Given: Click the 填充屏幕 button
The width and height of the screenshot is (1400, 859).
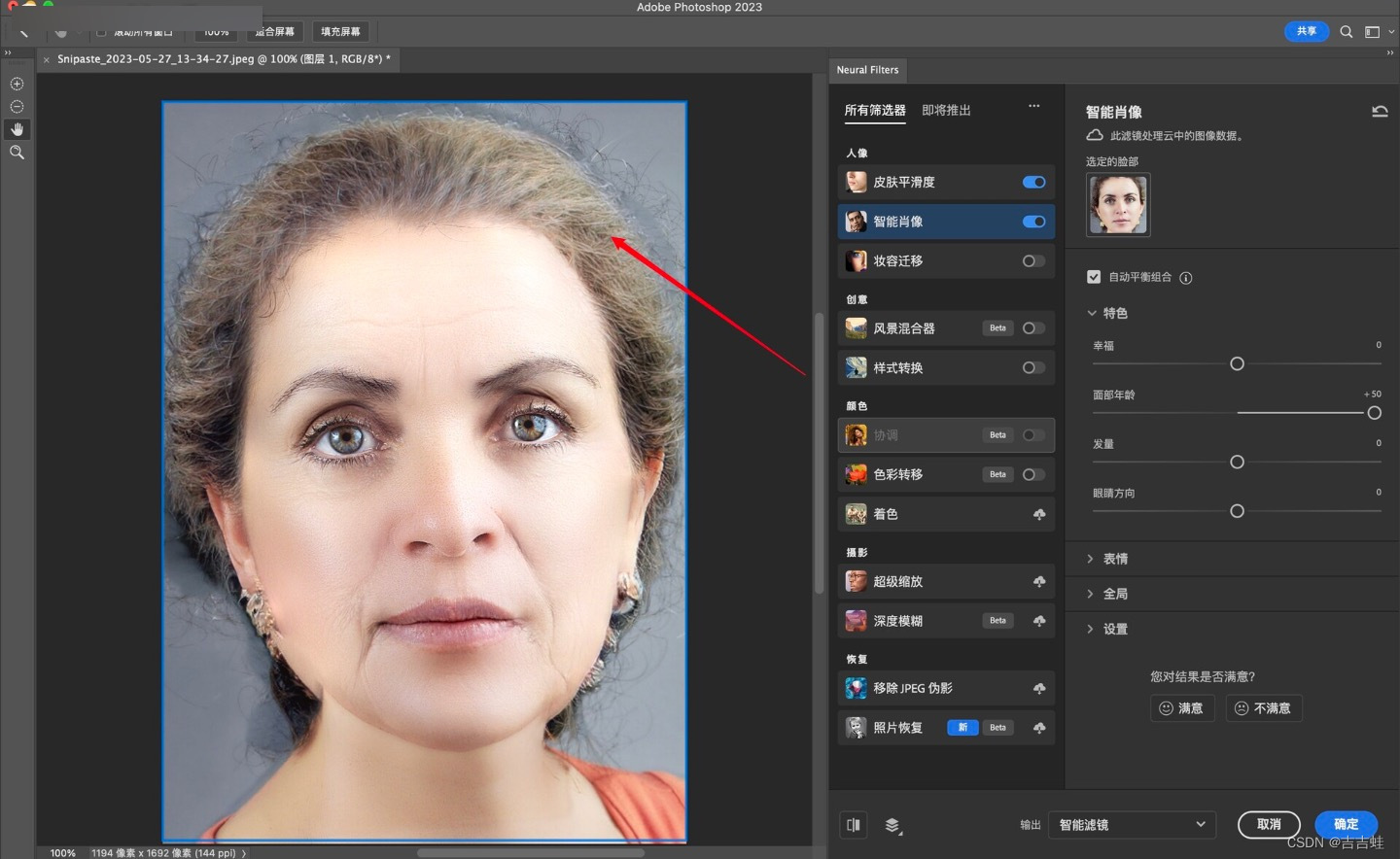Looking at the screenshot, I should [x=340, y=32].
